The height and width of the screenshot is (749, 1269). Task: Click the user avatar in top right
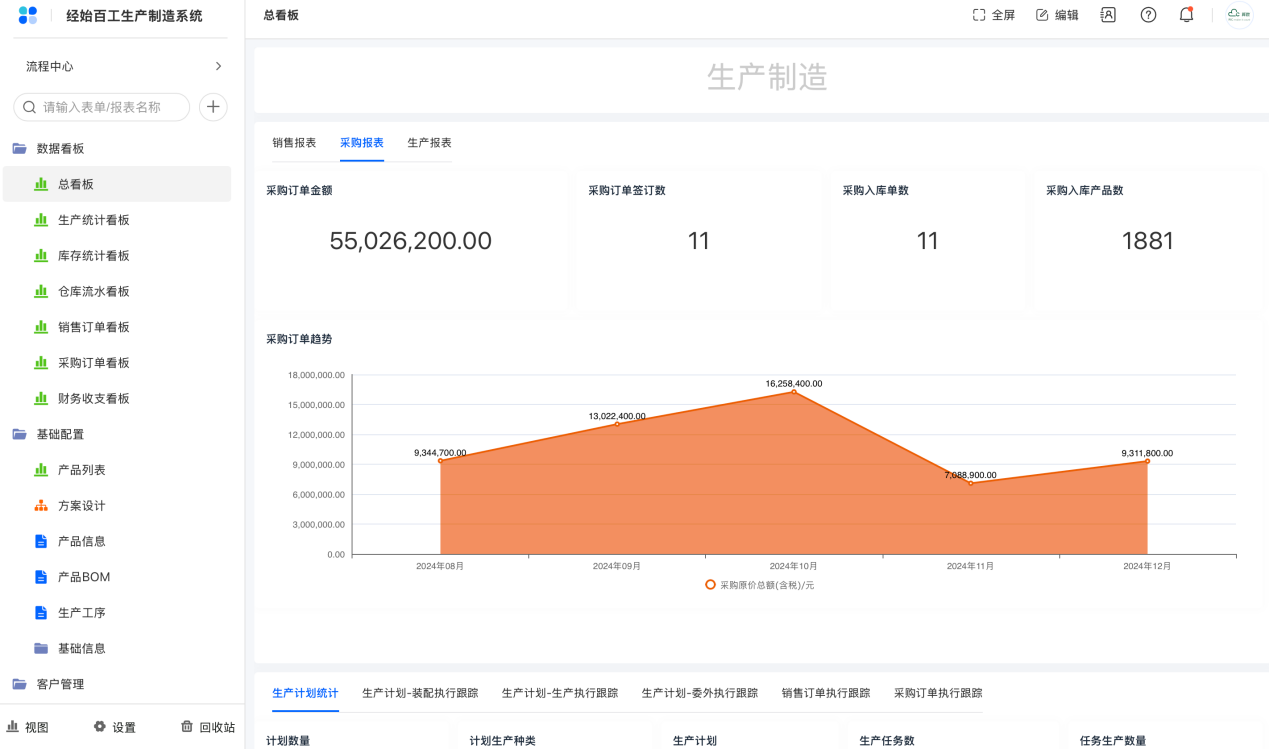[x=1239, y=15]
